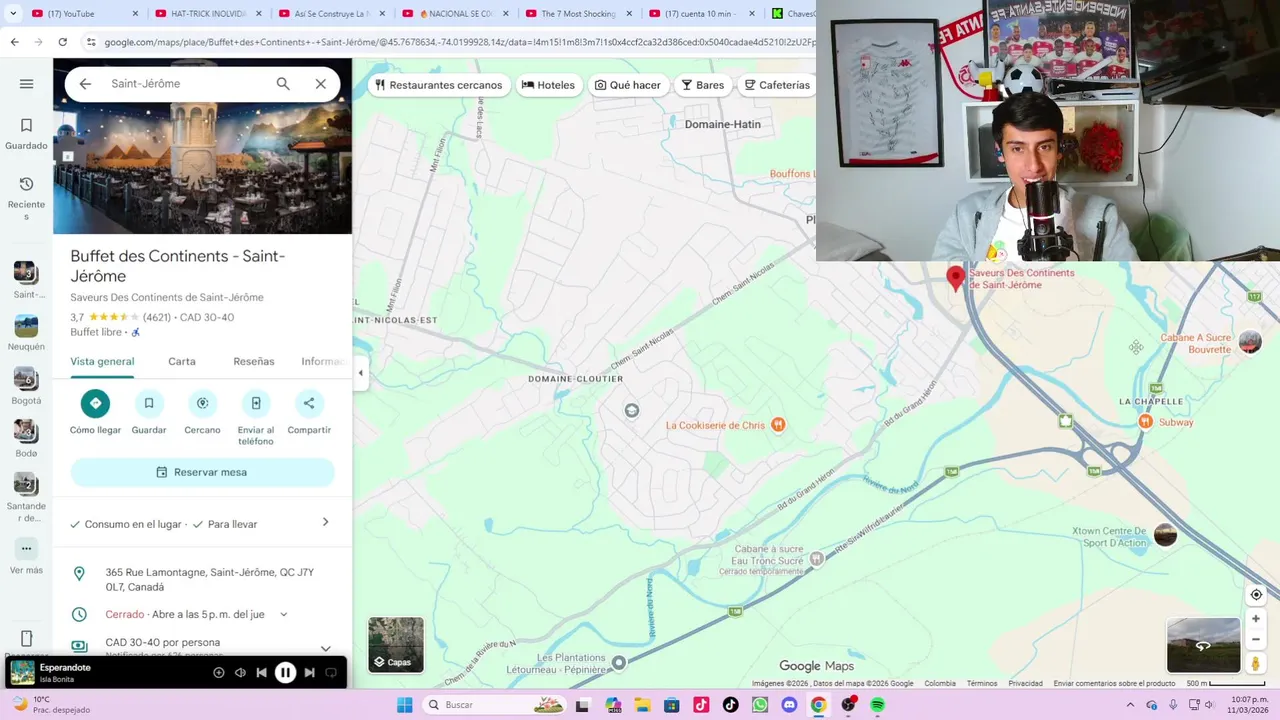Click the Reservar mesa button
Image resolution: width=1280 pixels, height=720 pixels.
202,472
